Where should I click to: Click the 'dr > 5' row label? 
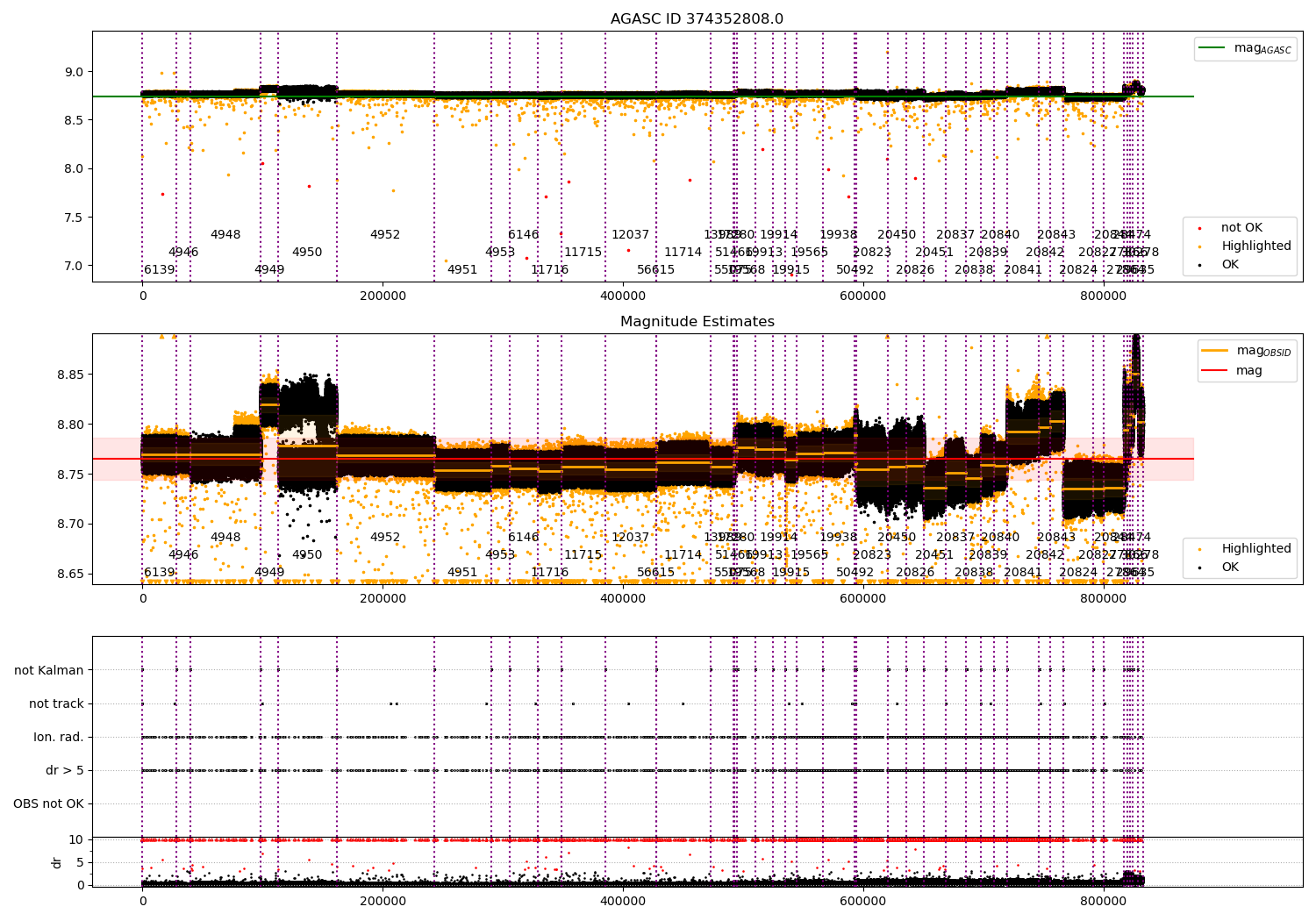65,771
